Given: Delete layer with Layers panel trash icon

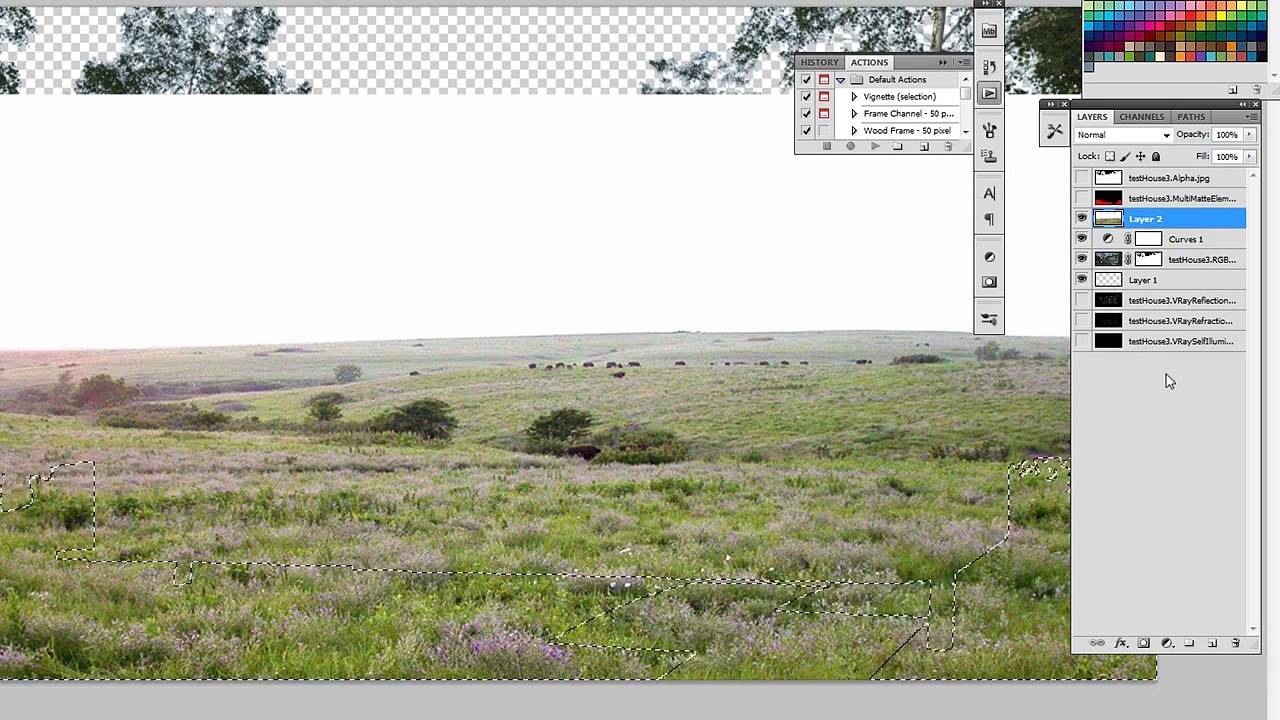Looking at the screenshot, I should 1235,643.
